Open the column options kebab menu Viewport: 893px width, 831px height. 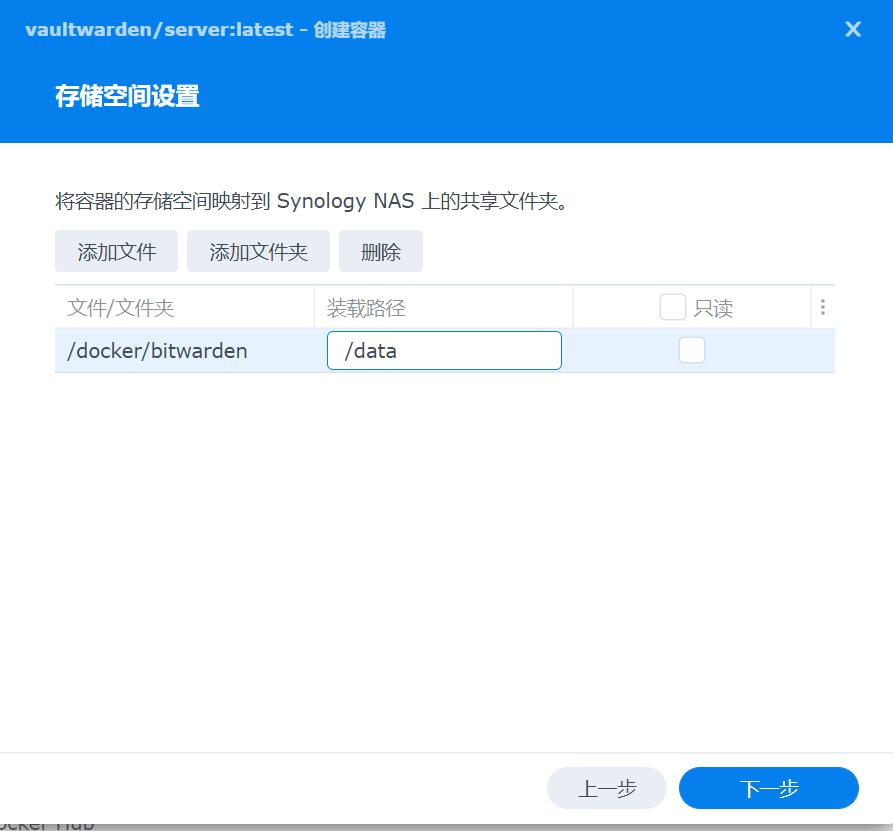pyautogui.click(x=822, y=307)
